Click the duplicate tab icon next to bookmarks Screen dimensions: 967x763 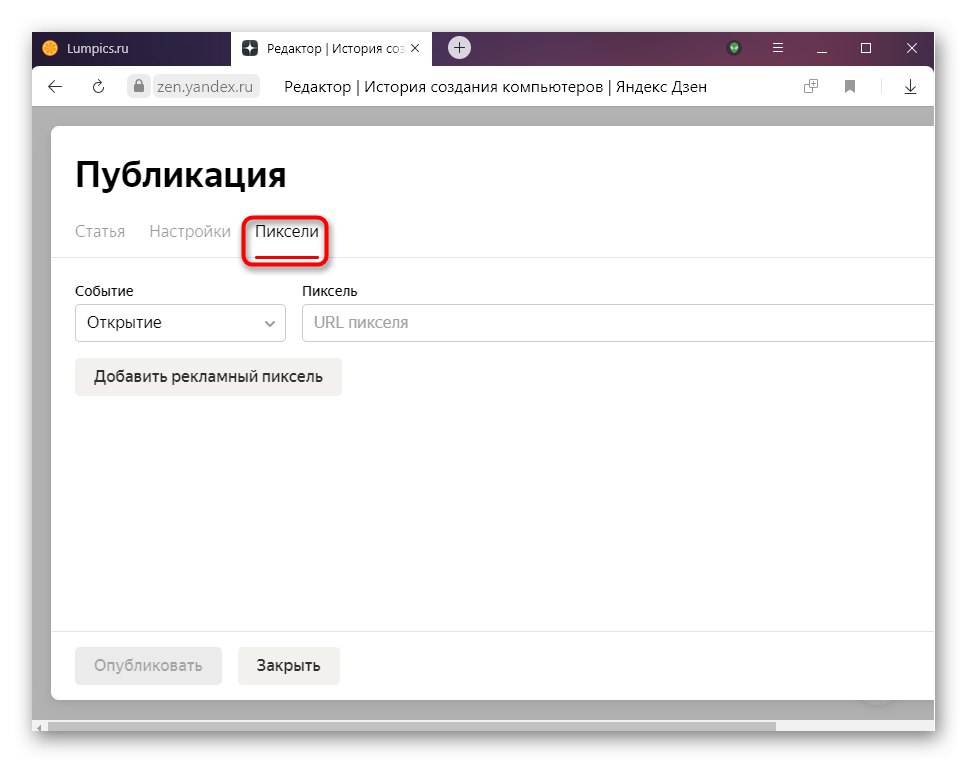point(810,87)
